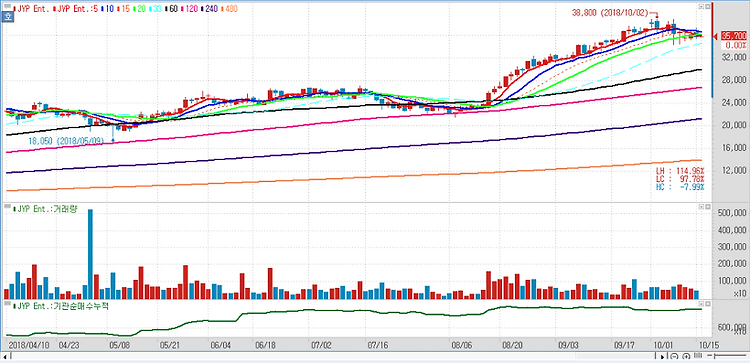The height and width of the screenshot is (363, 750).
Task: Adjust the zoom slider at bottom right
Action: (x=727, y=356)
